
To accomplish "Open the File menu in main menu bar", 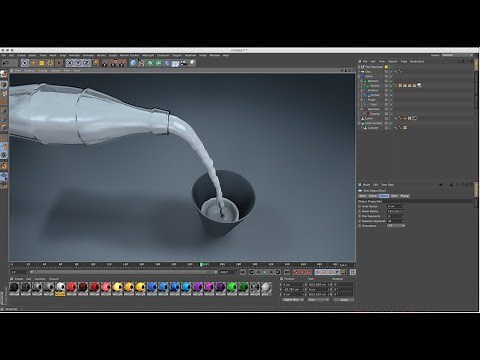I will tap(3, 55).
